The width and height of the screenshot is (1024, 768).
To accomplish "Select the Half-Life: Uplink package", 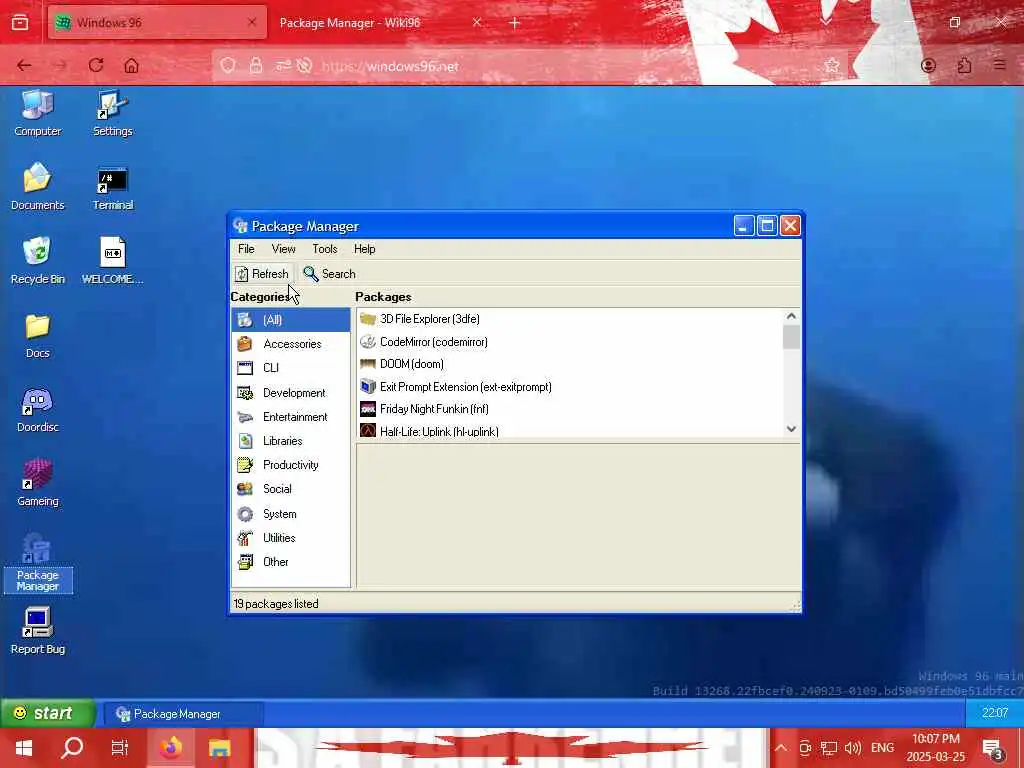I will click(569, 431).
